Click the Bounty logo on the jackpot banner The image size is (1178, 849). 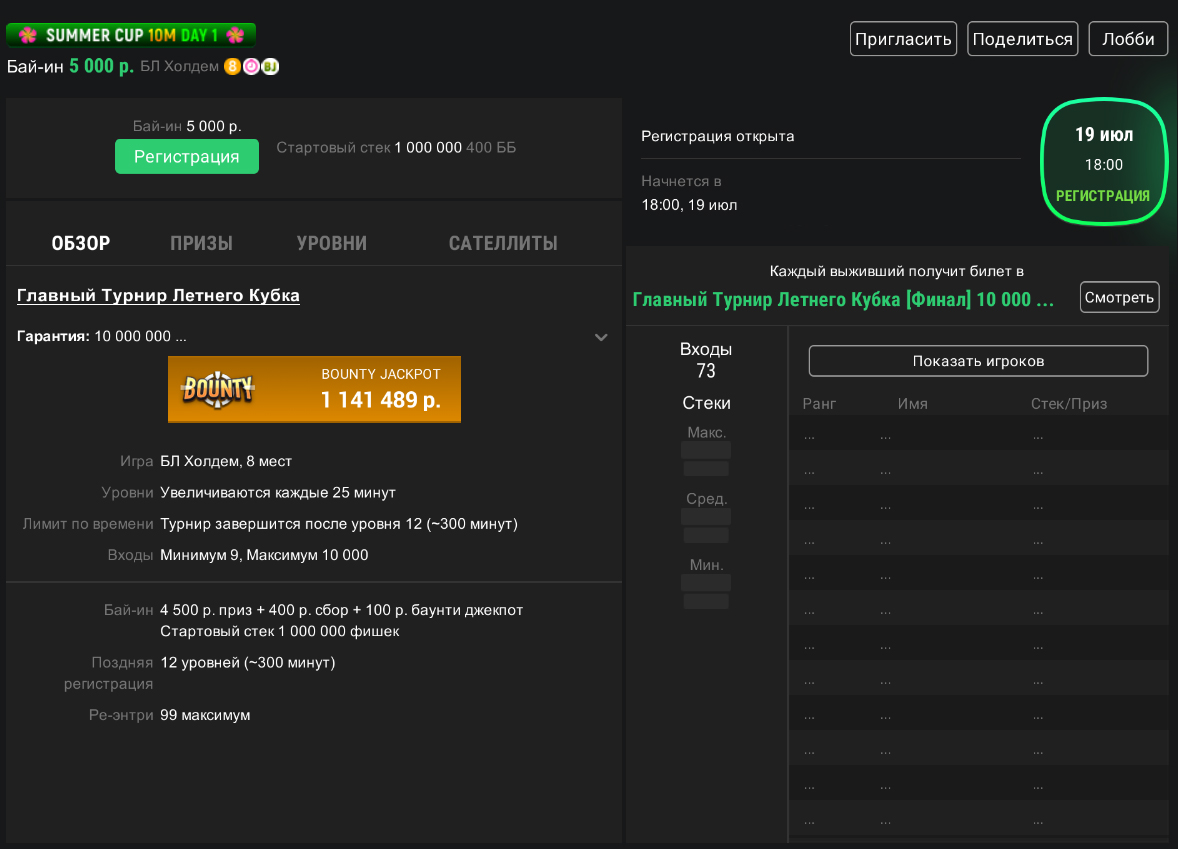tap(218, 389)
